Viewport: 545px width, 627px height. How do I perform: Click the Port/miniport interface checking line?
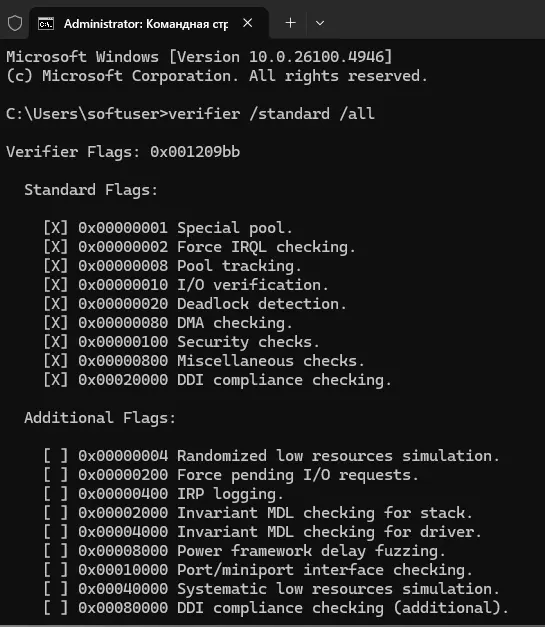point(258,570)
